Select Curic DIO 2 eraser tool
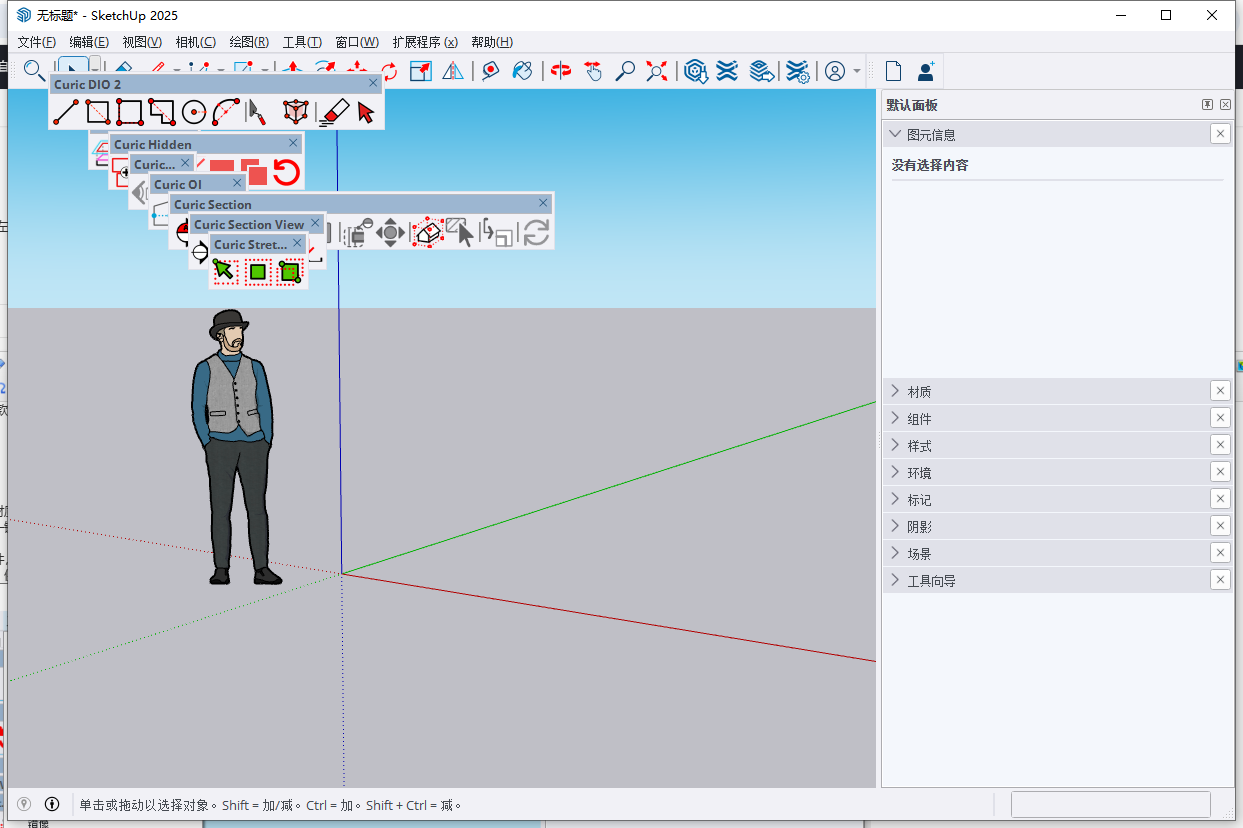Image resolution: width=1243 pixels, height=828 pixels. (335, 111)
